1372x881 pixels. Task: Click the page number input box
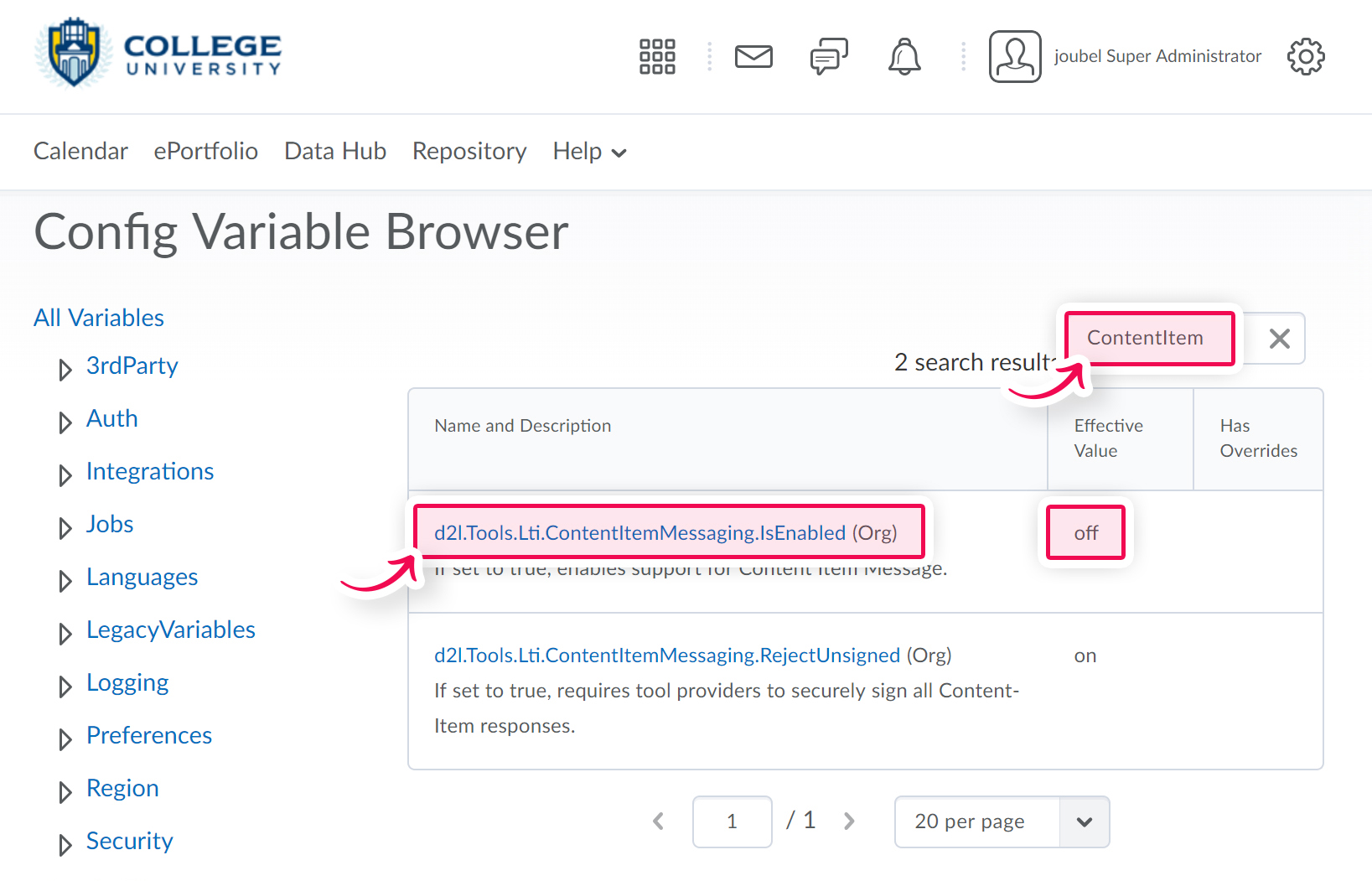coord(732,821)
